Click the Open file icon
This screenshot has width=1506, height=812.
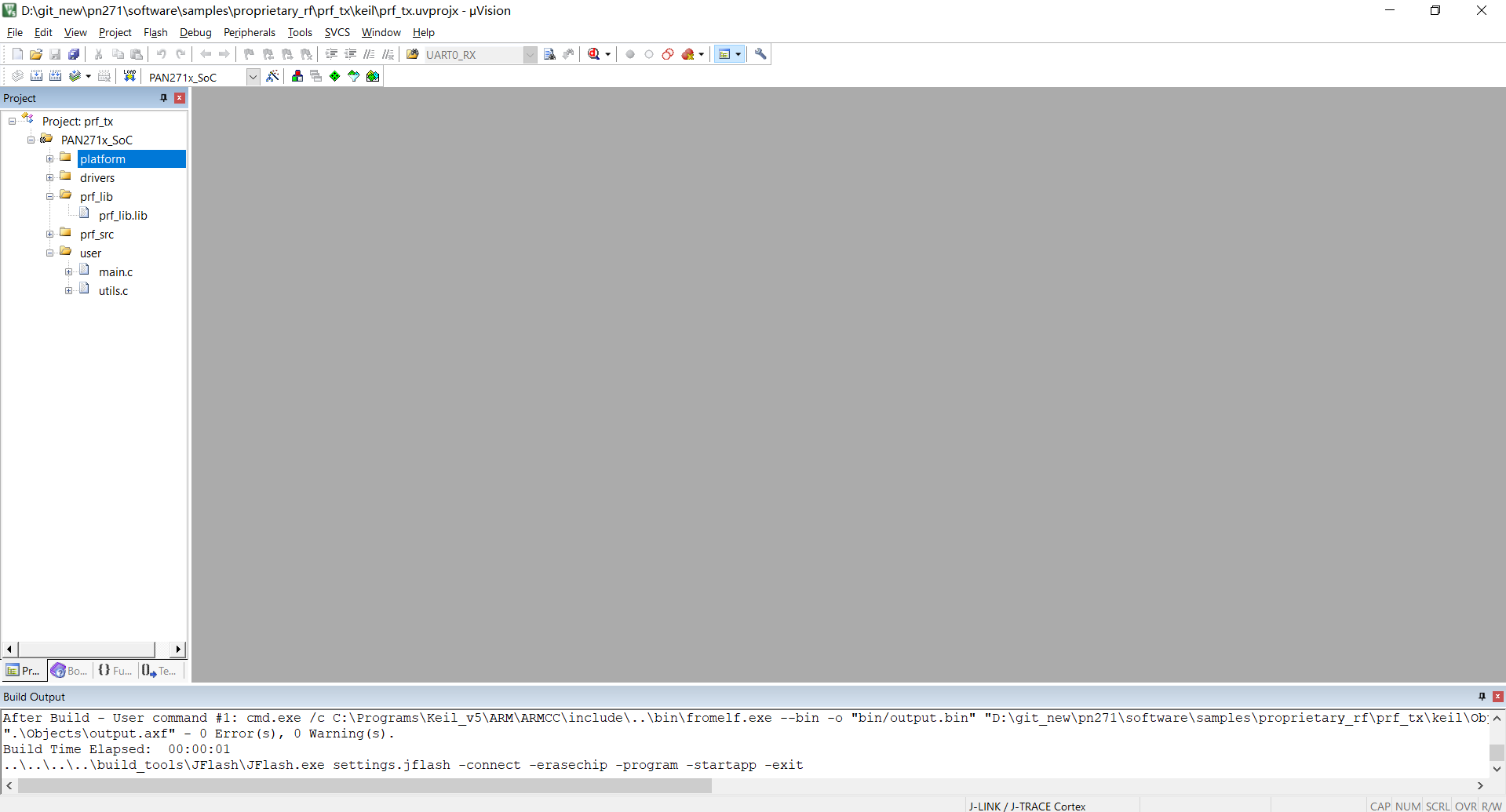(36, 54)
